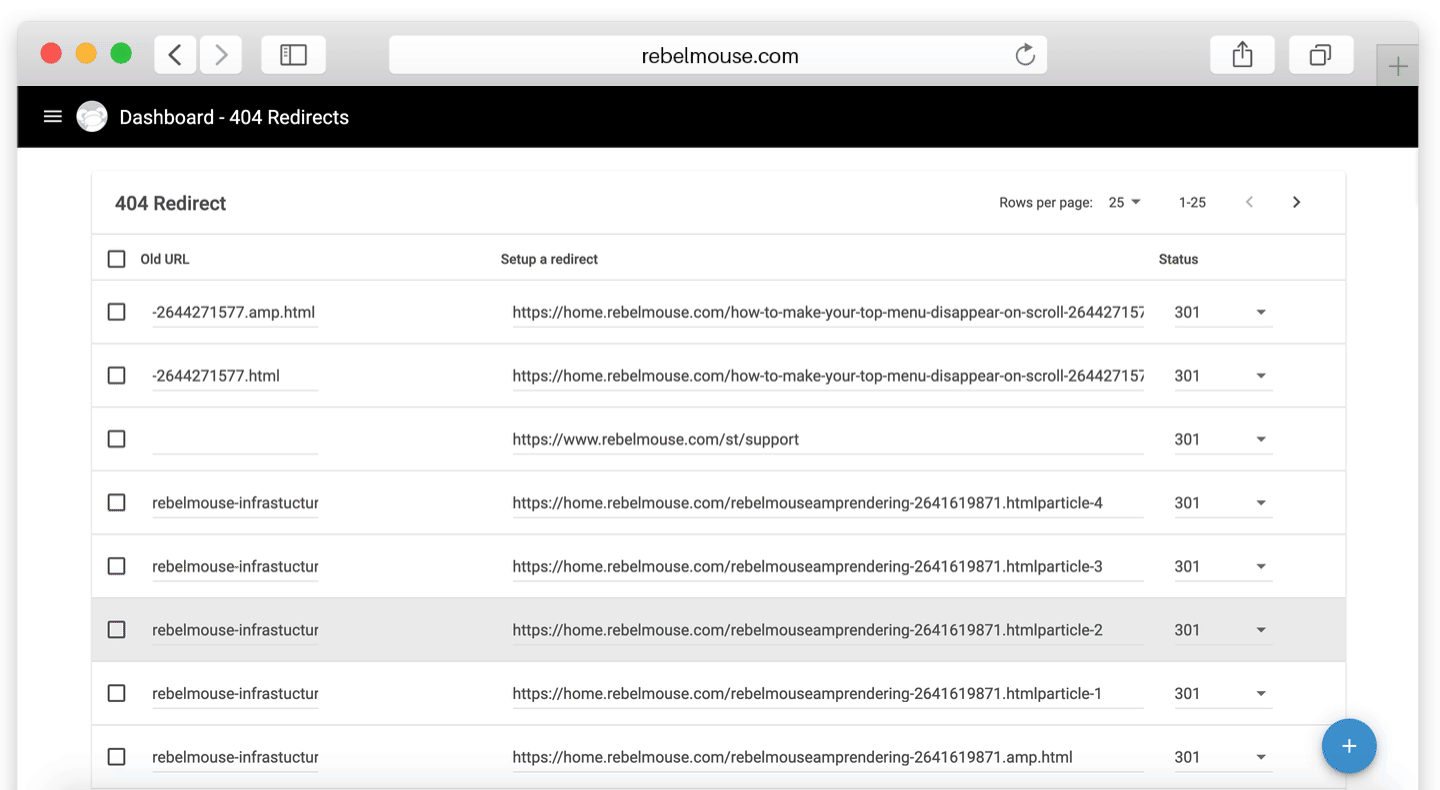Image resolution: width=1440 pixels, height=790 pixels.
Task: Open a new tab with plus button
Action: pyautogui.click(x=1398, y=67)
